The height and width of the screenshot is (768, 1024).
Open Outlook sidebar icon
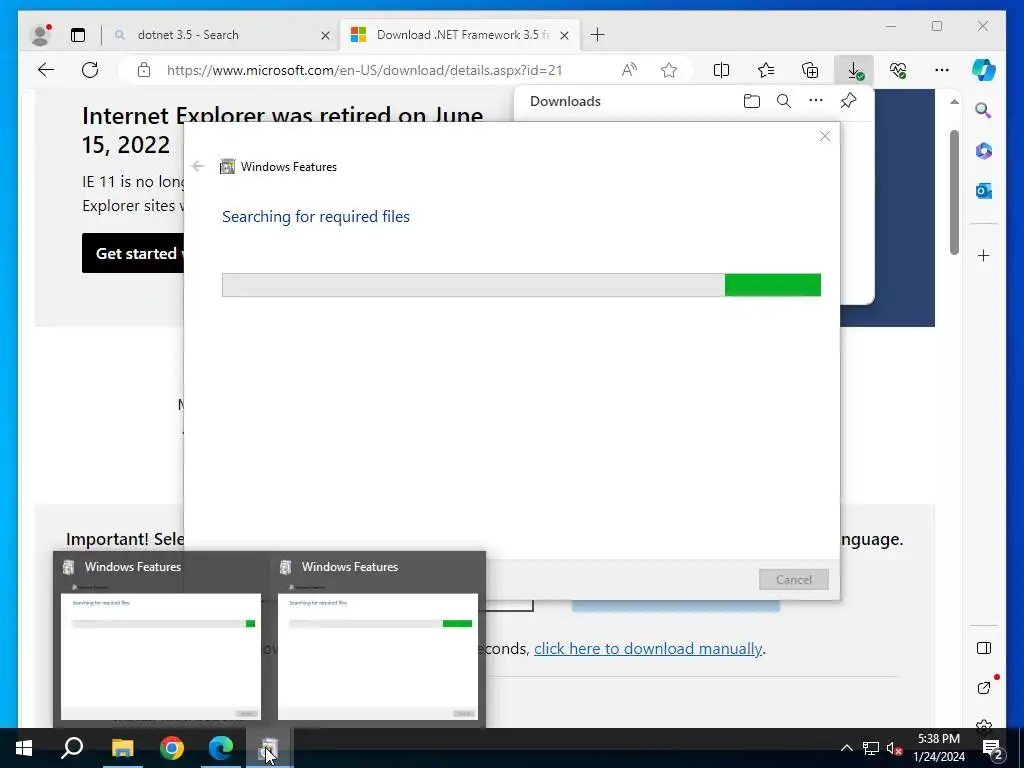point(984,191)
